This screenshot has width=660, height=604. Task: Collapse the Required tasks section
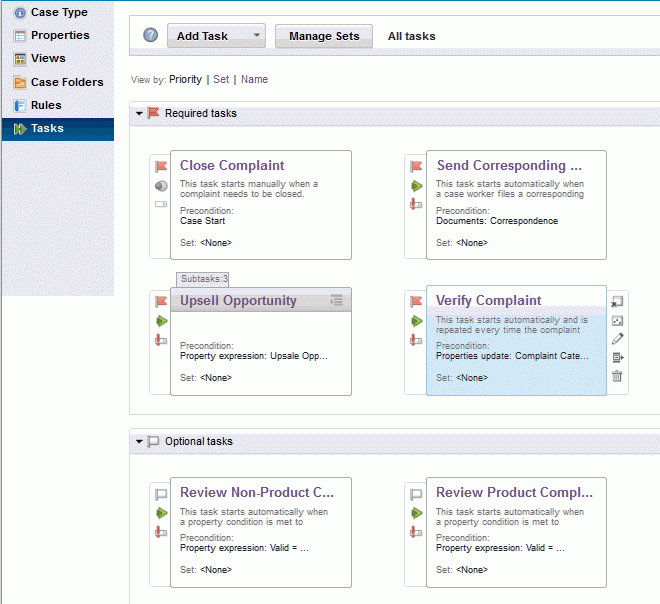coord(139,113)
